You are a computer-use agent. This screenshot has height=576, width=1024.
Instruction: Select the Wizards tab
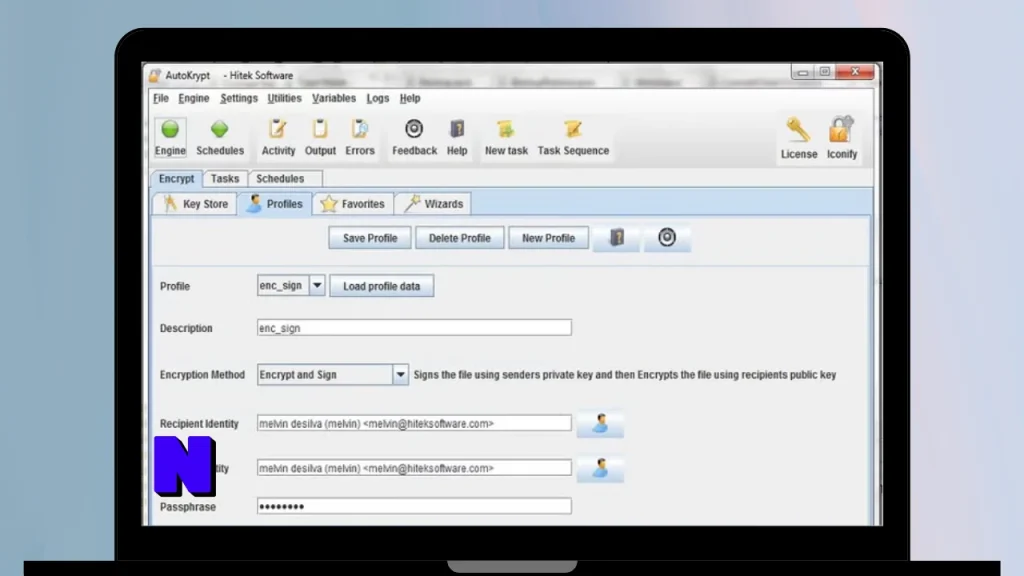point(433,204)
